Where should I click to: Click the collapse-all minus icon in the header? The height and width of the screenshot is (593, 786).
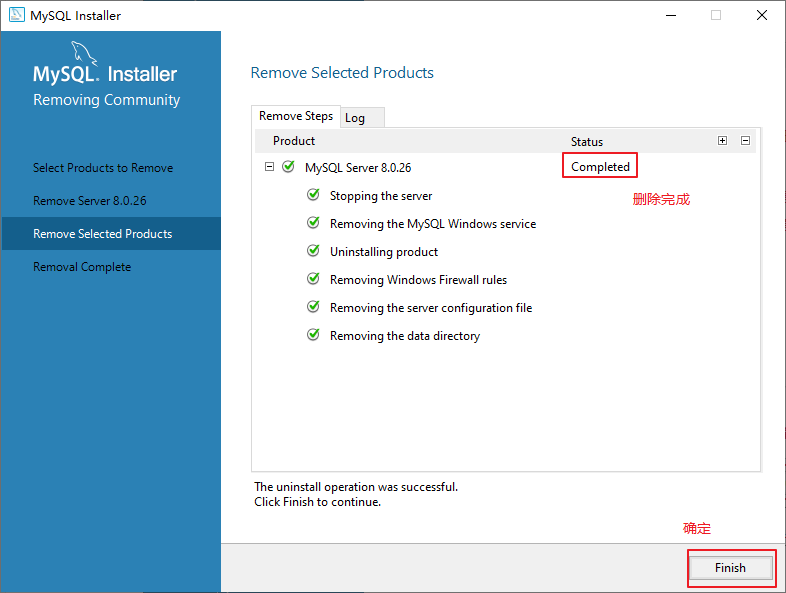(x=745, y=140)
